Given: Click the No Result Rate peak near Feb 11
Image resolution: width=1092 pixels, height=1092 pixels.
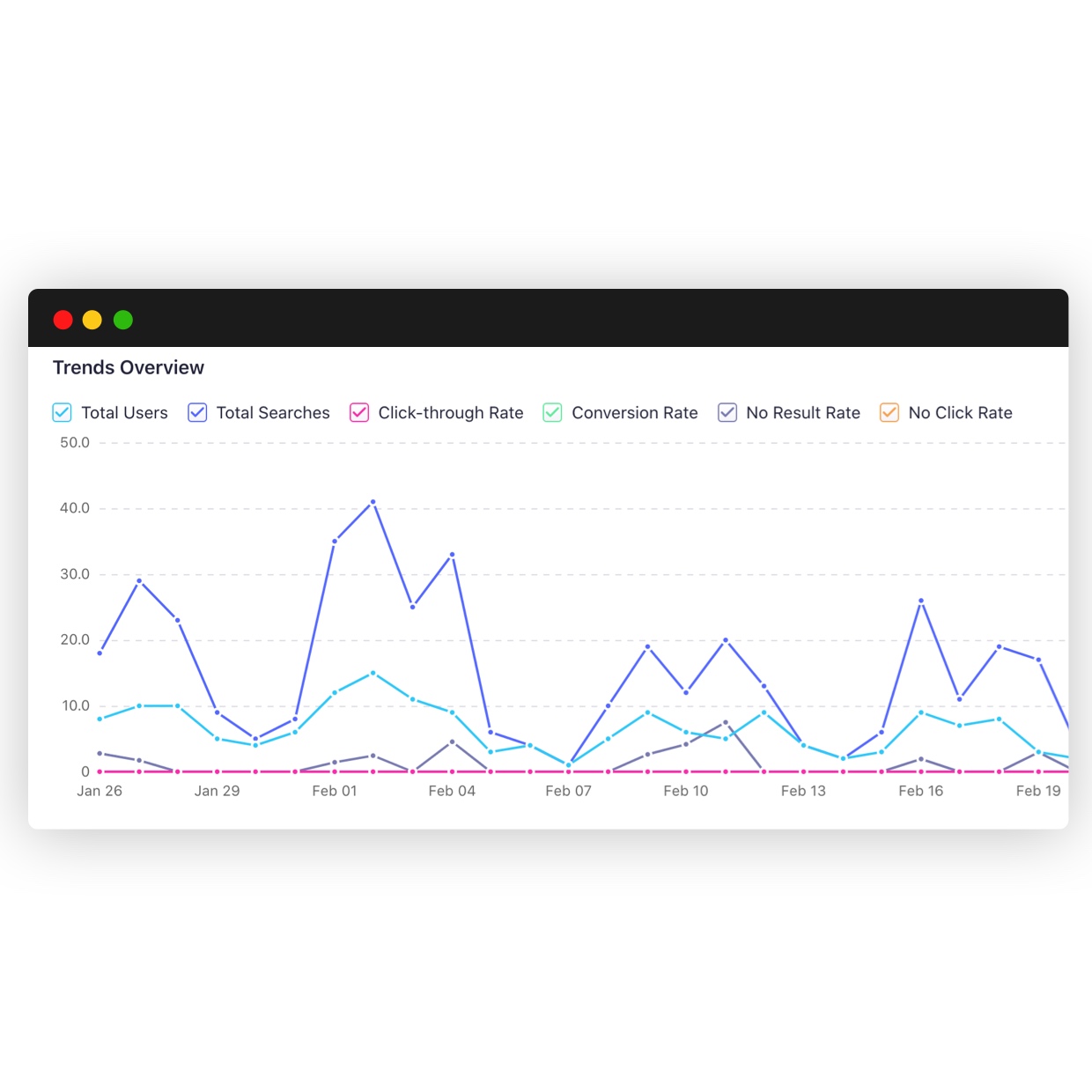Looking at the screenshot, I should tap(726, 722).
